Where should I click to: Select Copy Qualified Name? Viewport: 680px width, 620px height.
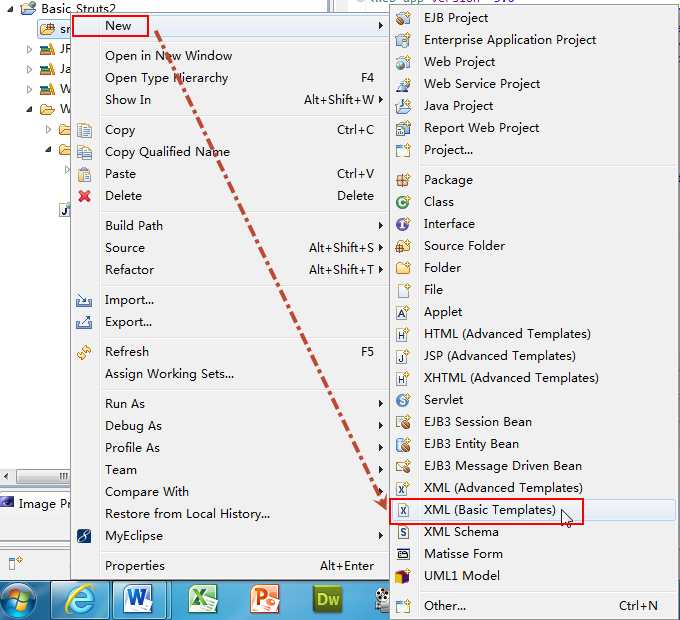(167, 152)
